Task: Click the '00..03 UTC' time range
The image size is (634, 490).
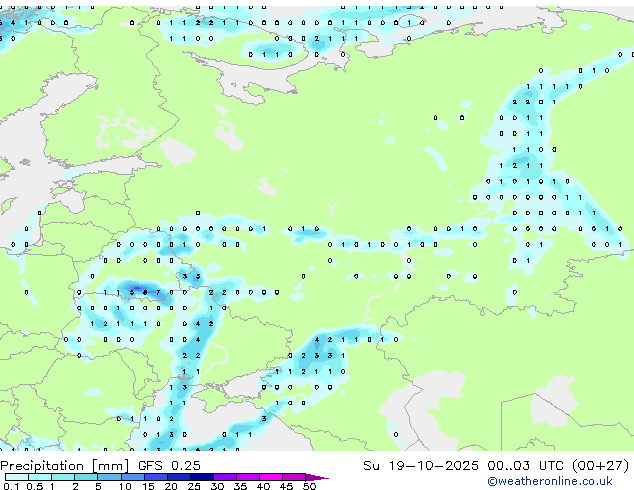Action: pos(525,466)
